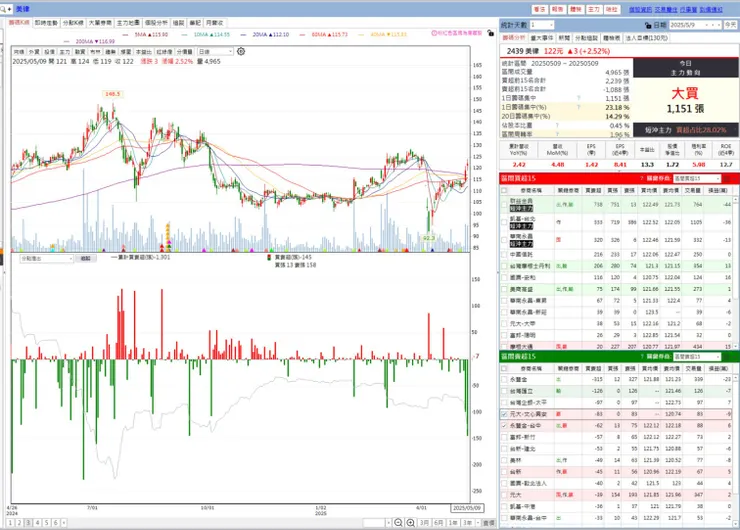Tick the header checkbox in 區間賣超15 table
This screenshot has width=740, height=530.
[504, 368]
